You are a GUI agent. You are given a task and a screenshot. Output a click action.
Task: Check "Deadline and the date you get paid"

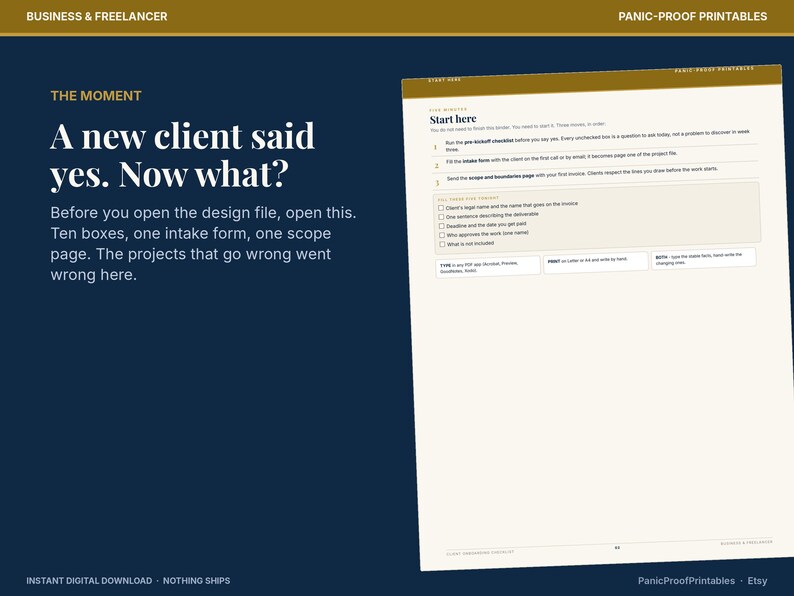pos(442,226)
